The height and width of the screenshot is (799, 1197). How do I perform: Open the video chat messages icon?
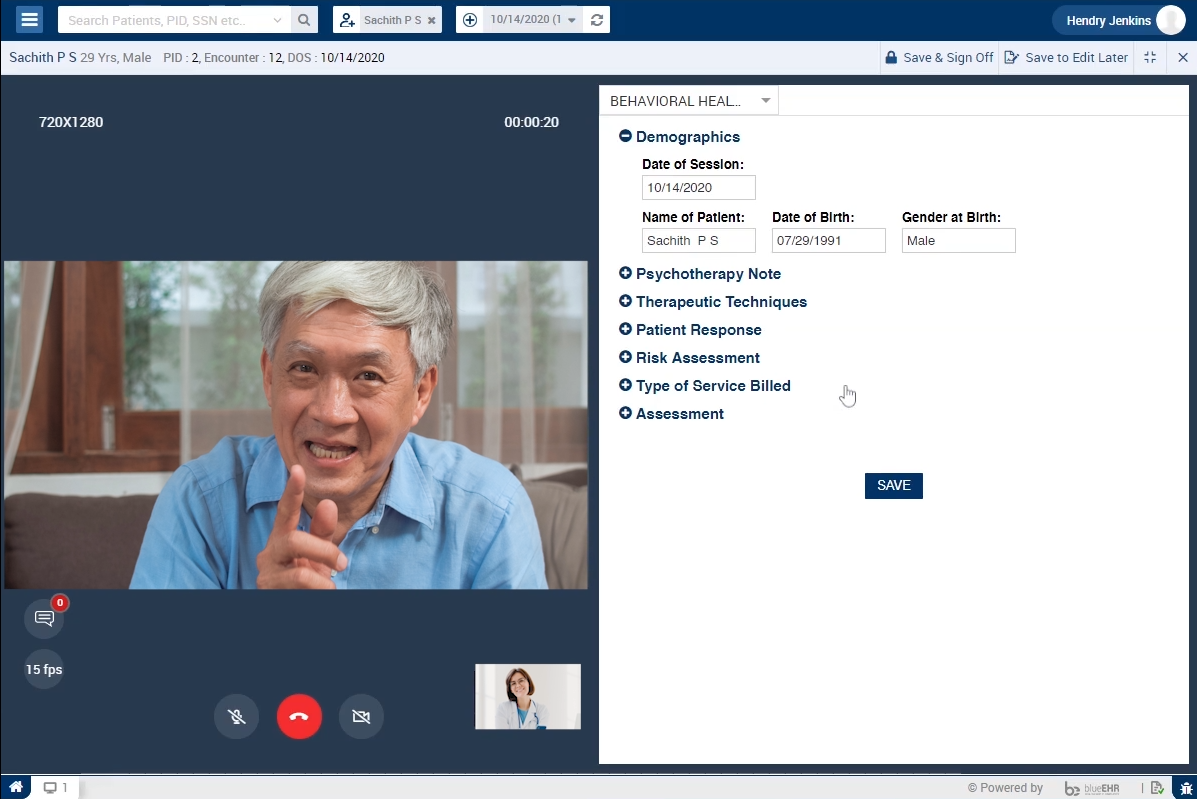click(44, 619)
